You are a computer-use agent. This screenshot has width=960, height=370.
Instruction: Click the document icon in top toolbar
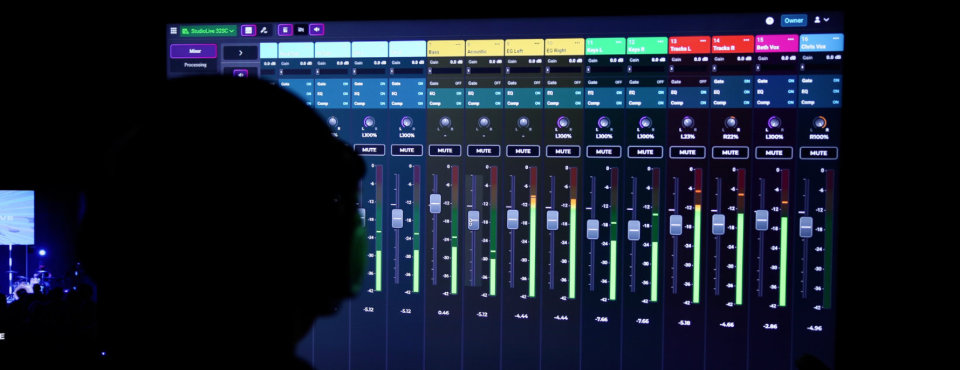pyautogui.click(x=285, y=29)
